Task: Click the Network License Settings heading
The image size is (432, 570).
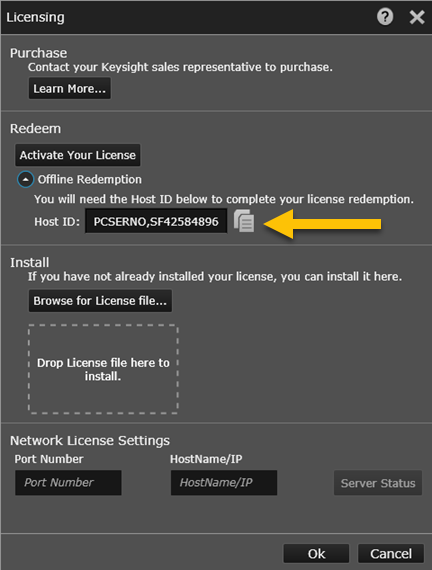Action: click(90, 441)
